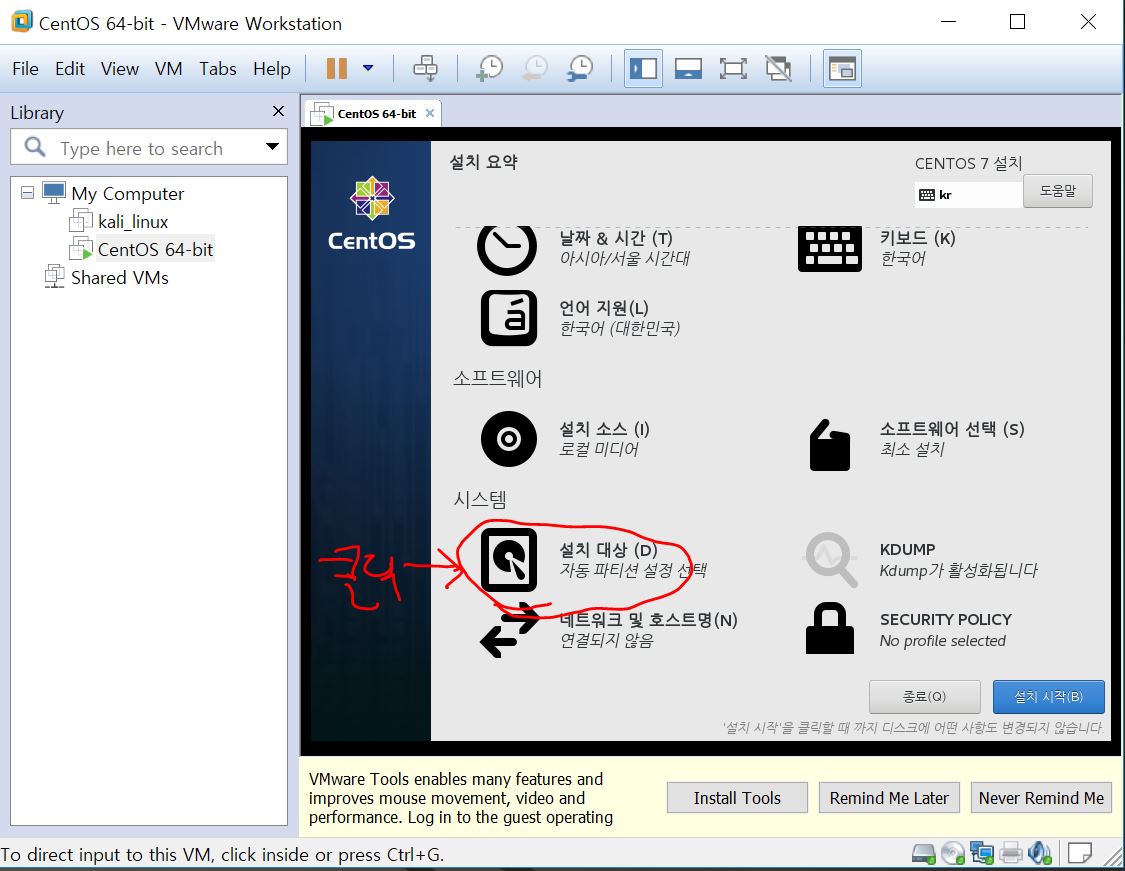Open the Edit menu
The width and height of the screenshot is (1125, 871).
[x=70, y=69]
